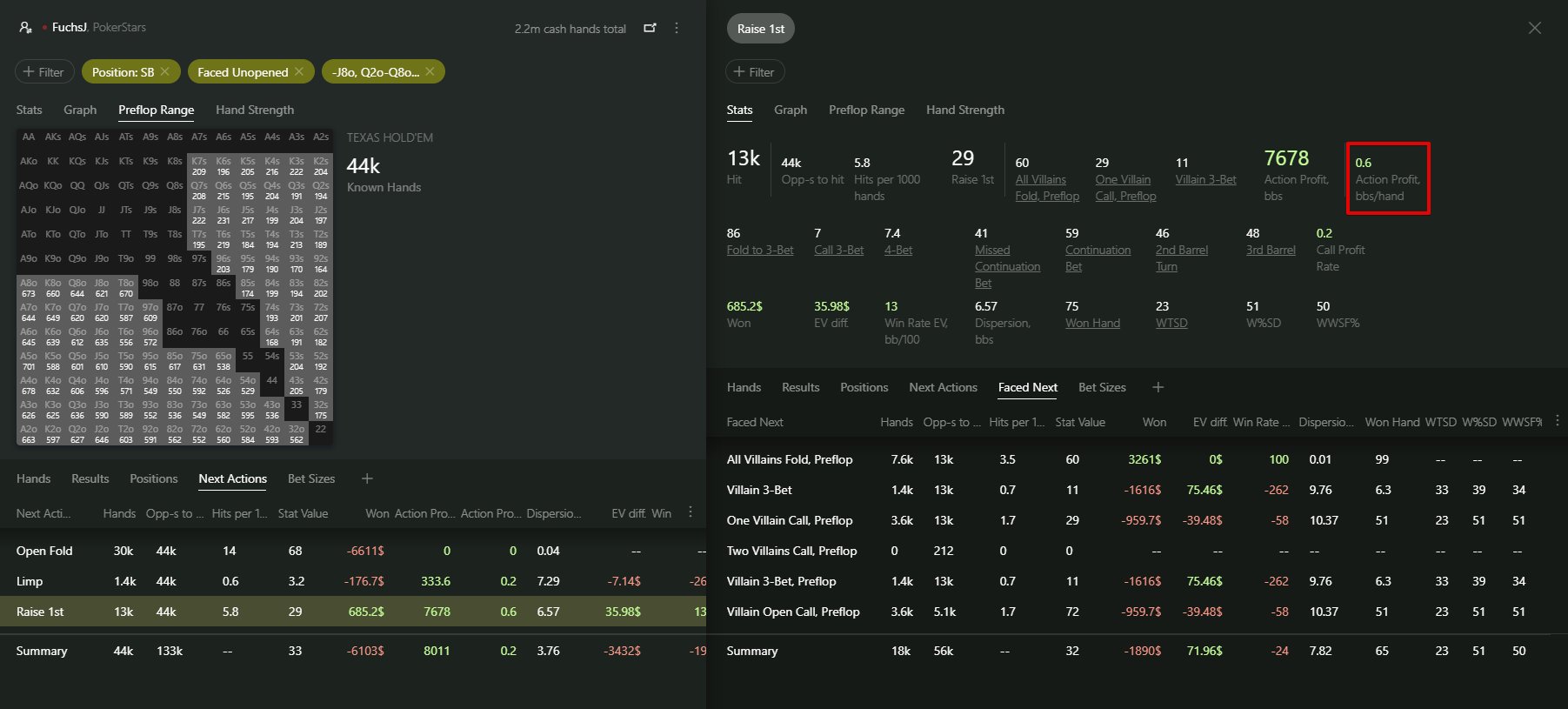Open column options for the Next Actions table
Screen dimensions: 1568x709
tap(691, 512)
